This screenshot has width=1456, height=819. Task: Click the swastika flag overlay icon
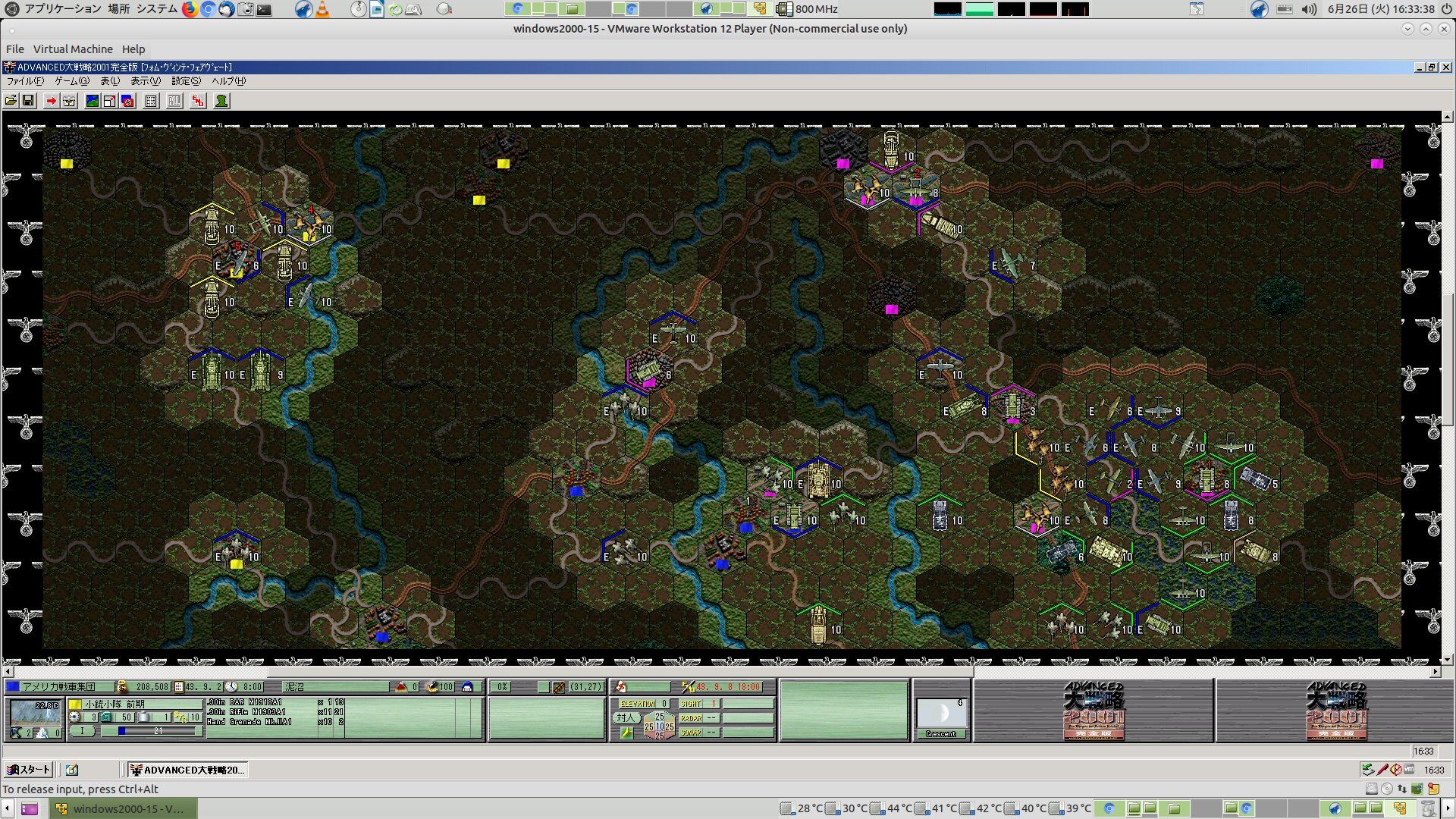(x=127, y=101)
